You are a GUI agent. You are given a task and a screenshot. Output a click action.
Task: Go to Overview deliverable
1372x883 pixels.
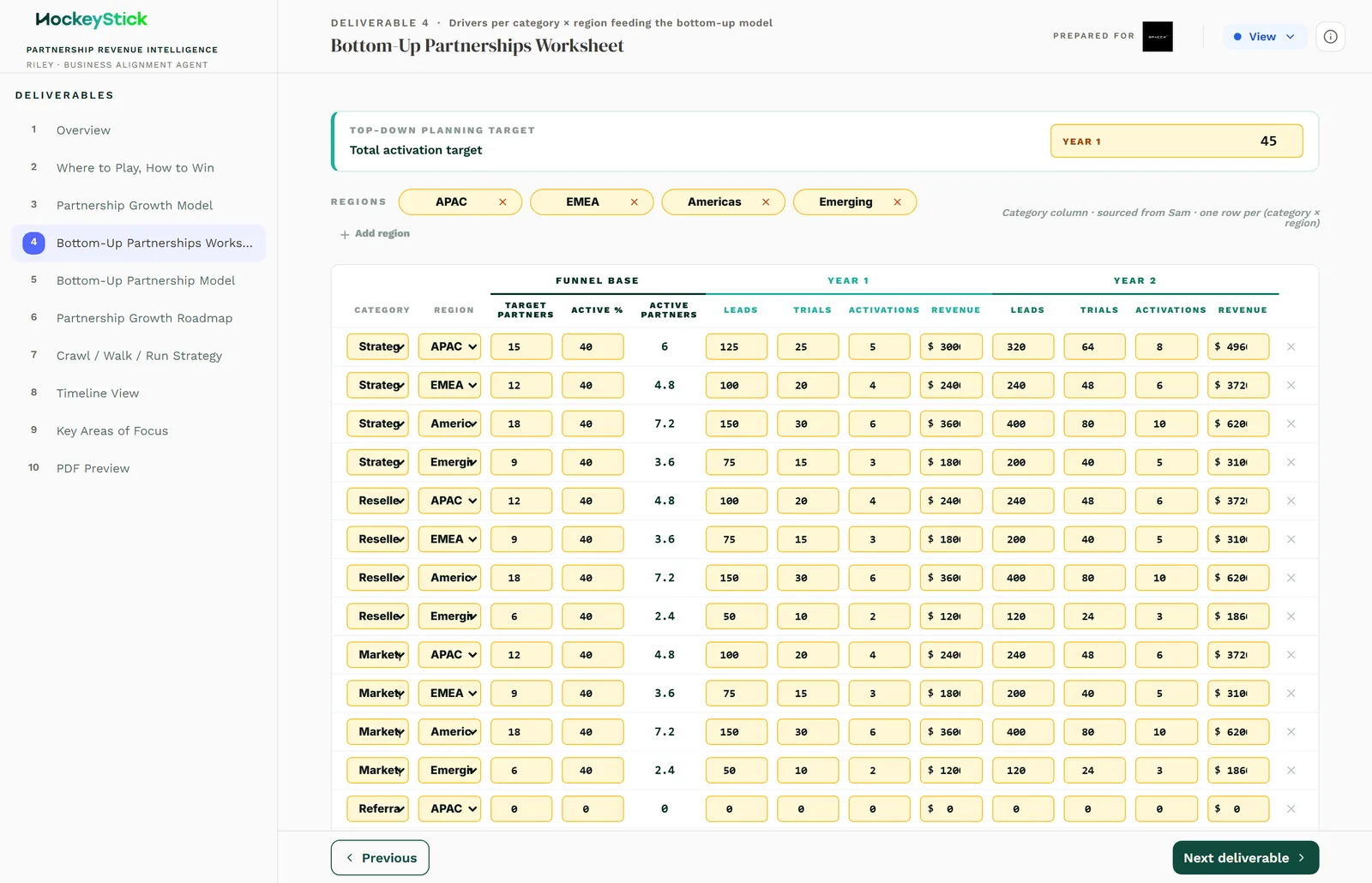[139, 130]
